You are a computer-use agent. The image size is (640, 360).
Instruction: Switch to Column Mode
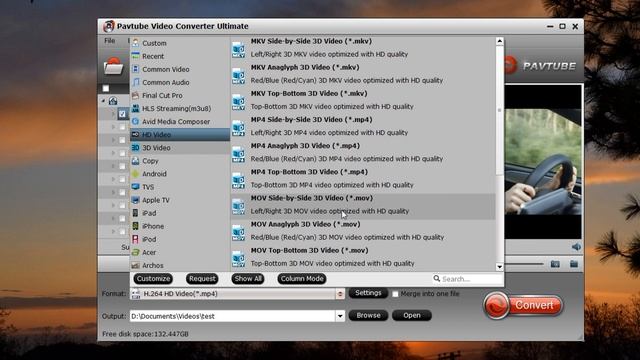[x=302, y=278]
